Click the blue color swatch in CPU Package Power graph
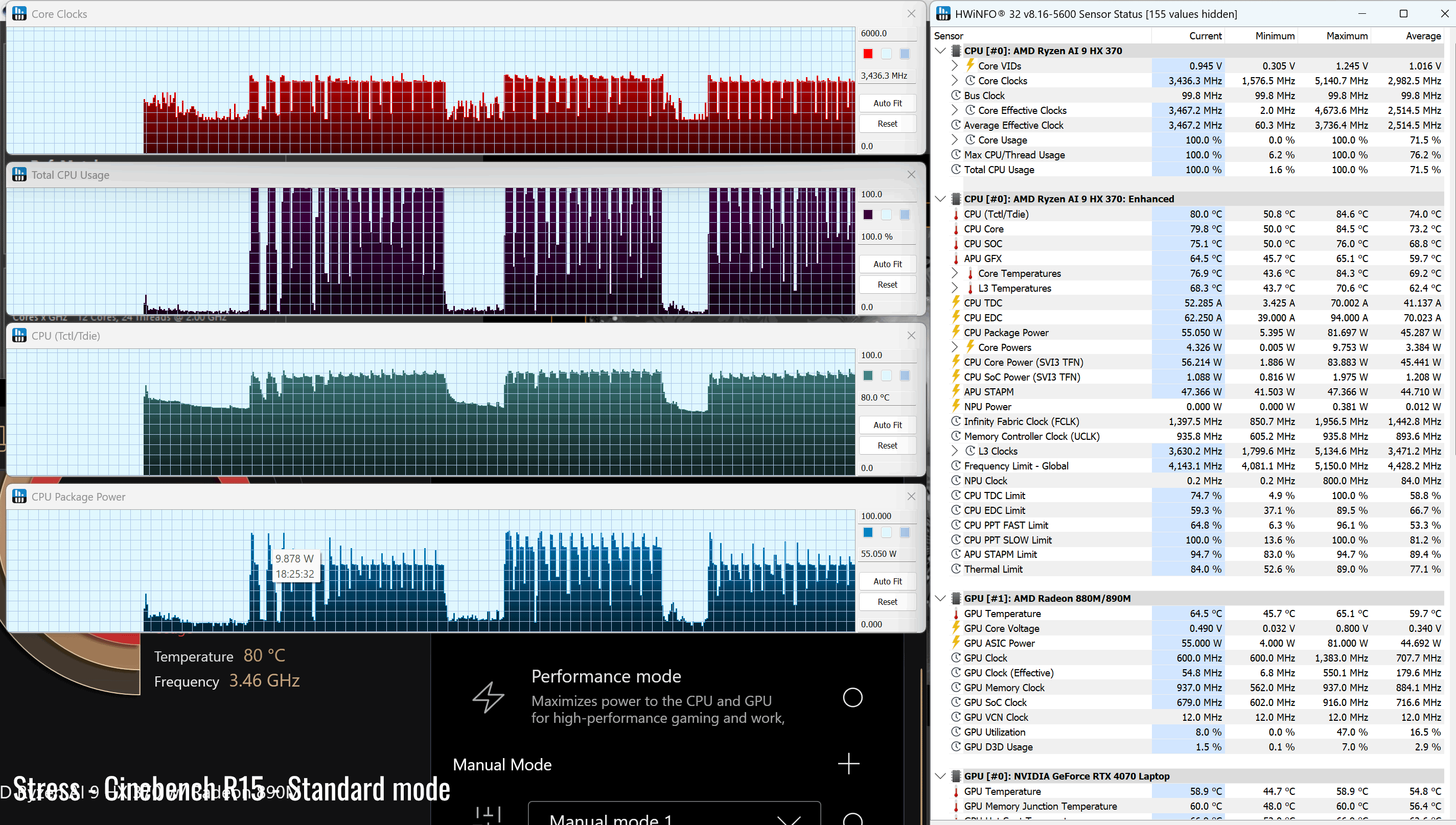Image resolution: width=1456 pixels, height=825 pixels. (868, 532)
